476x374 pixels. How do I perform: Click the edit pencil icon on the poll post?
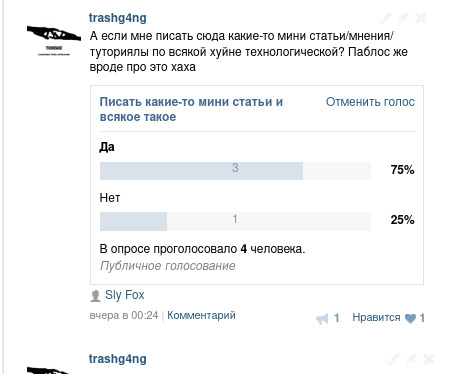point(386,17)
